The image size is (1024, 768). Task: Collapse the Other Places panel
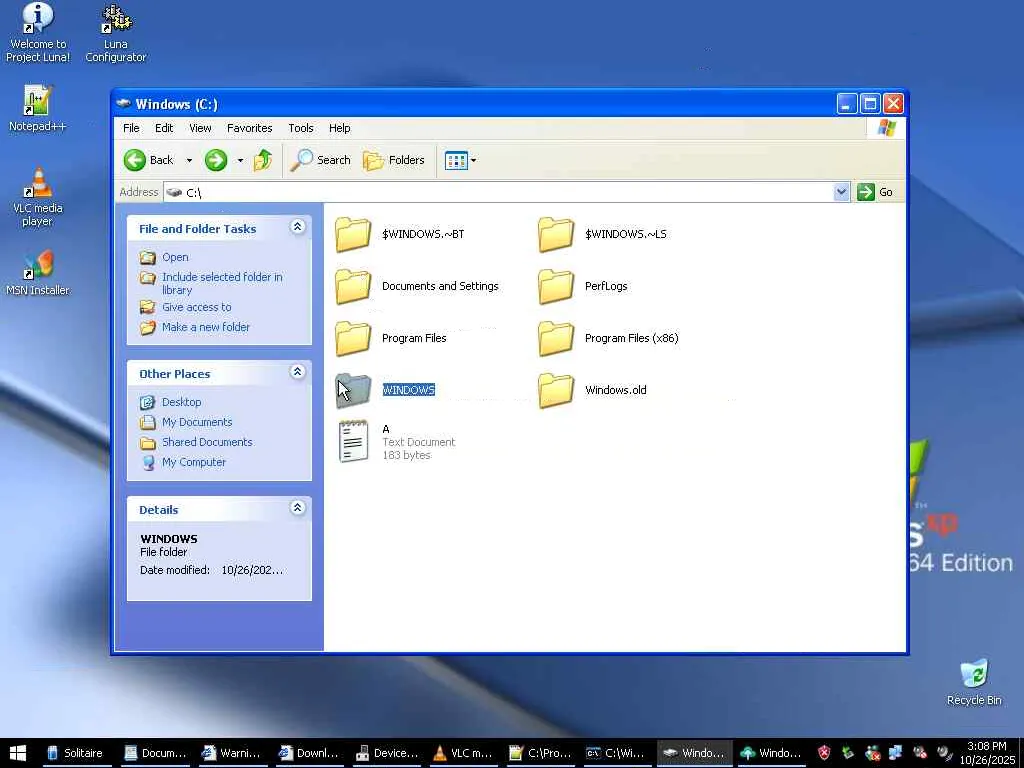[298, 372]
